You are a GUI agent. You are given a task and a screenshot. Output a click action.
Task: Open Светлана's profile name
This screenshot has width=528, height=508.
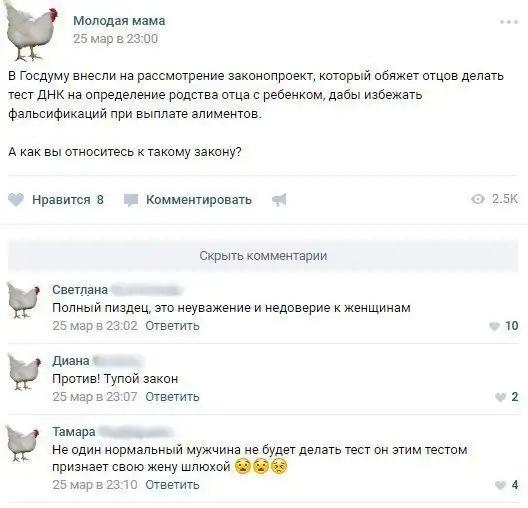(80, 290)
